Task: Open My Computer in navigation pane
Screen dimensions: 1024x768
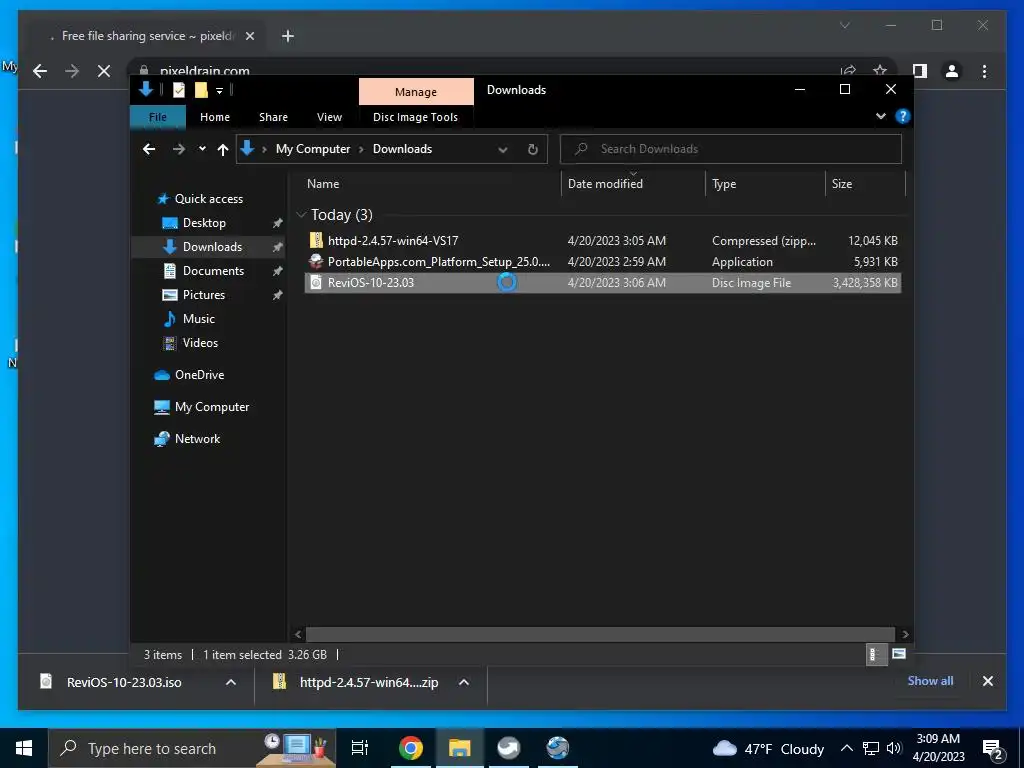Action: [212, 407]
